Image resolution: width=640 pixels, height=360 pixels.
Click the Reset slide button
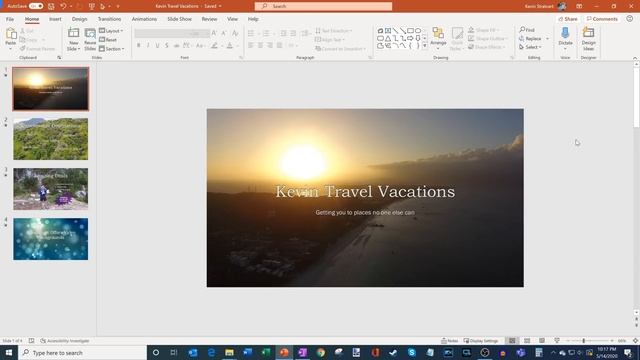(108, 40)
